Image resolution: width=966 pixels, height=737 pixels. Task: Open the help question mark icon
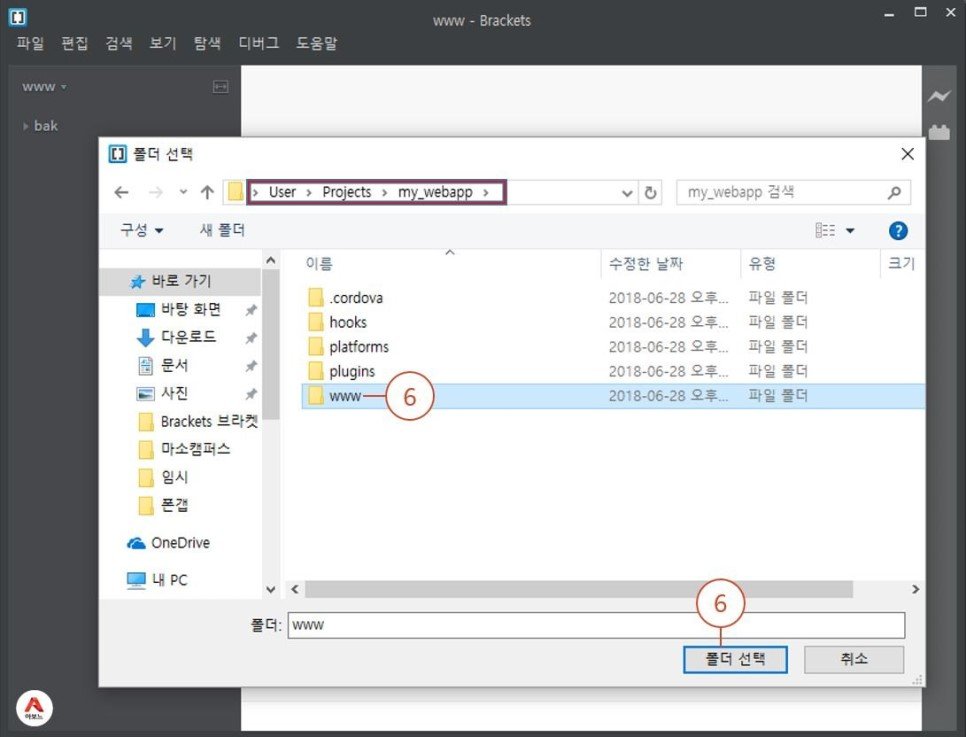(x=898, y=230)
